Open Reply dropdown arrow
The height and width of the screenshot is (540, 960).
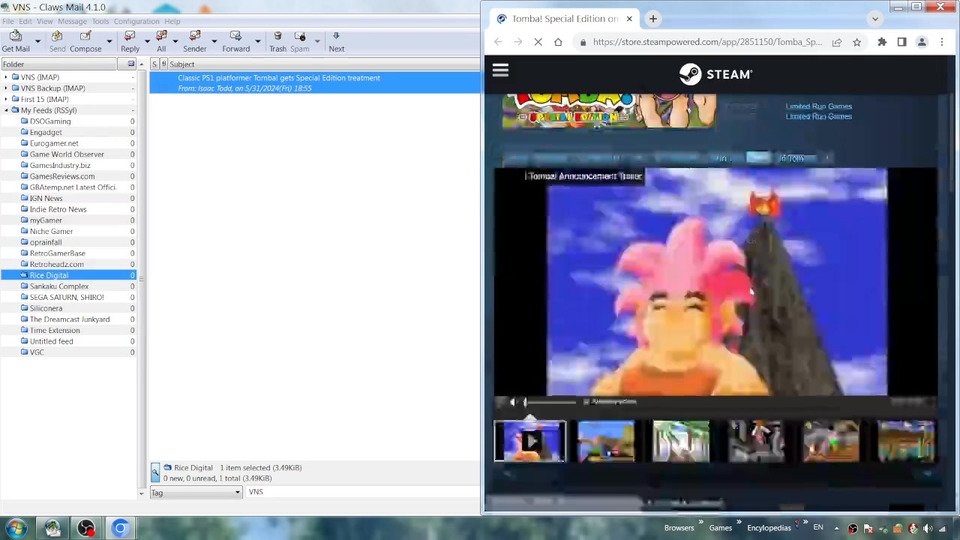click(147, 42)
